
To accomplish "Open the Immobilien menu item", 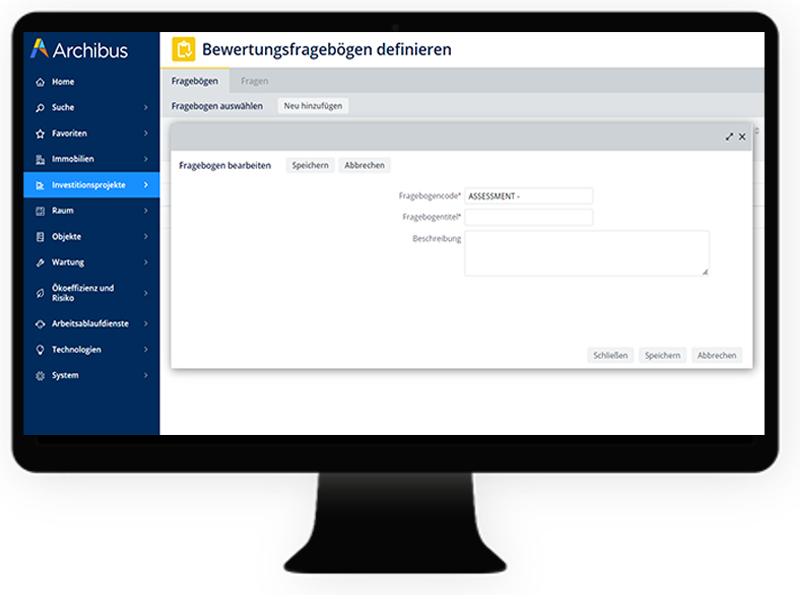I will [x=91, y=159].
